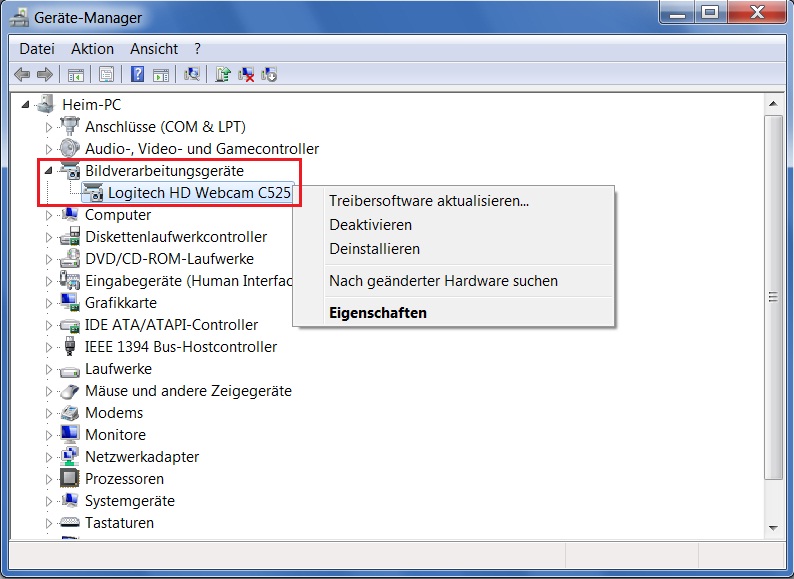The width and height of the screenshot is (794, 579).
Task: Toggle the action pane toolbar icon
Action: pyautogui.click(x=161, y=75)
